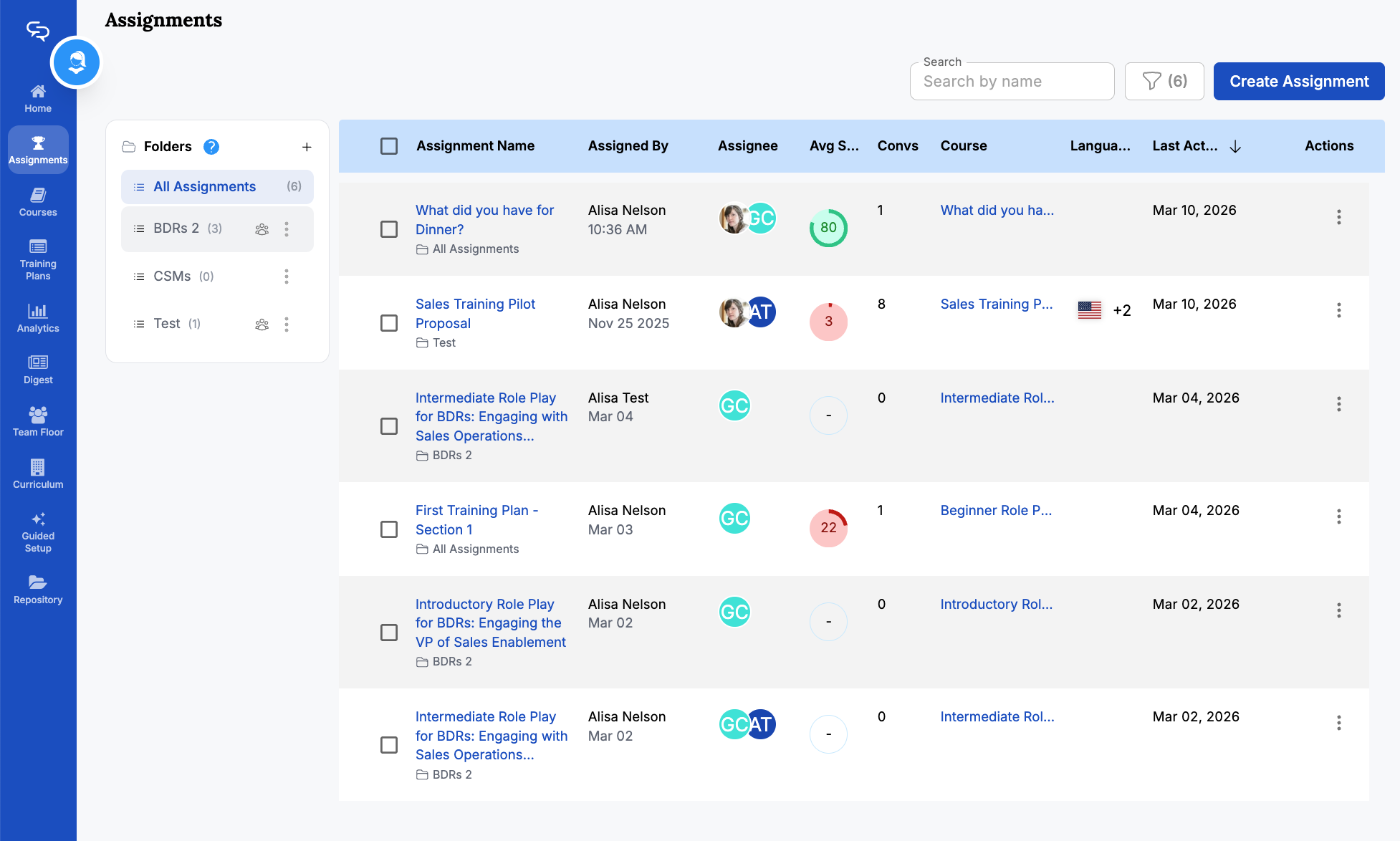Go to Team Floor in the sidebar
Viewport: 1400px width, 841px height.
tap(38, 421)
